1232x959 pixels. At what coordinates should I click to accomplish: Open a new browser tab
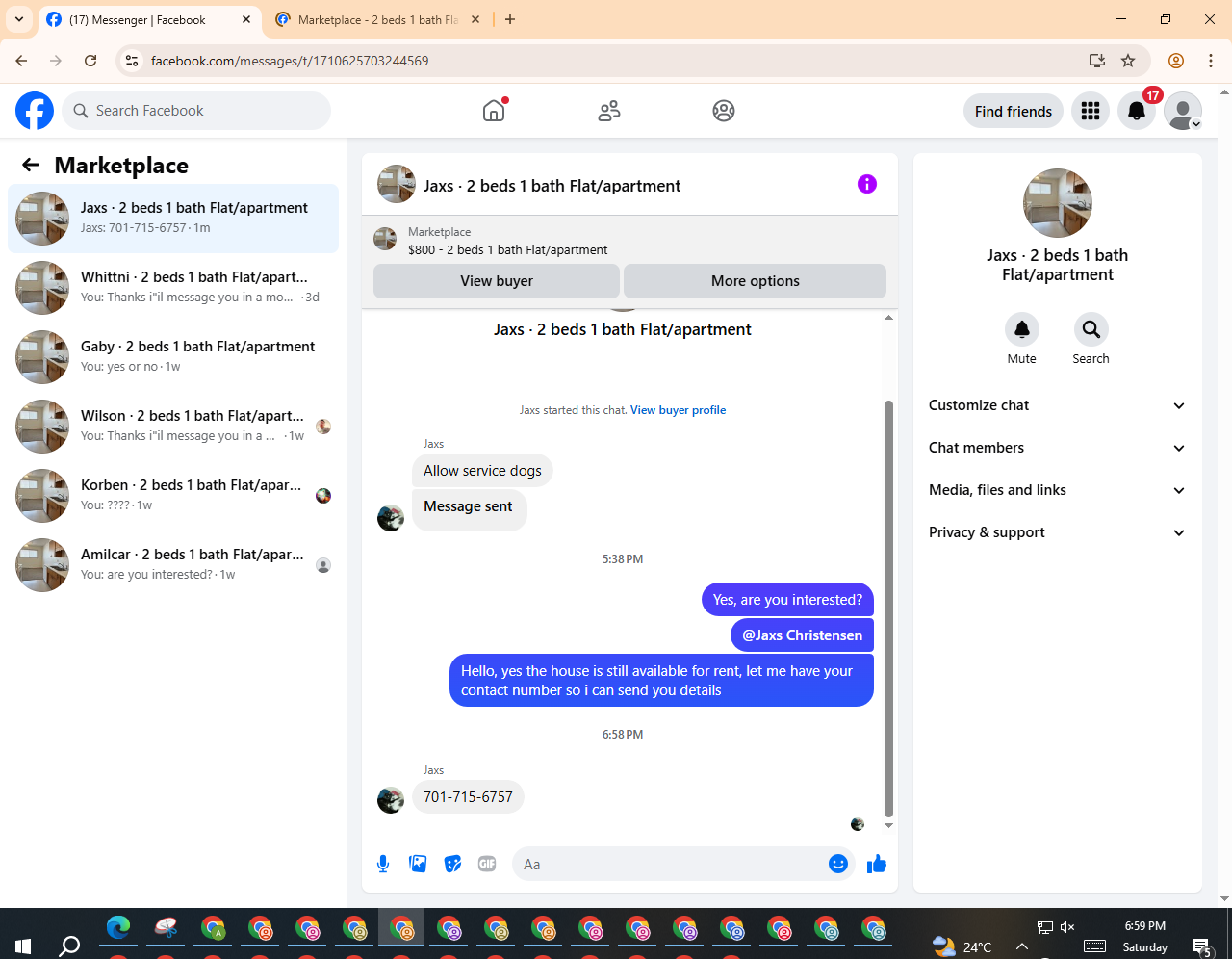tap(510, 19)
